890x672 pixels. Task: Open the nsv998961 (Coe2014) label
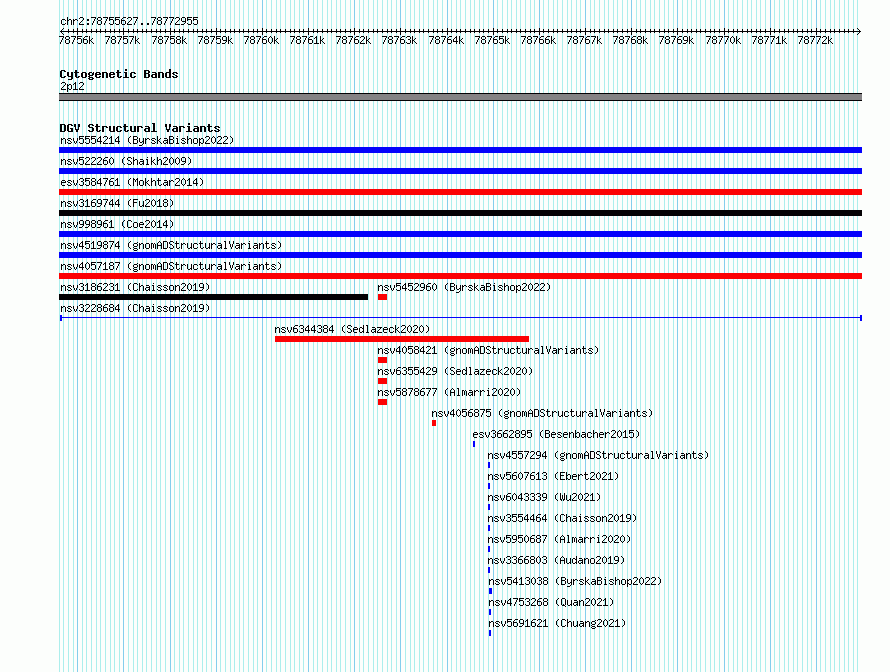point(117,224)
